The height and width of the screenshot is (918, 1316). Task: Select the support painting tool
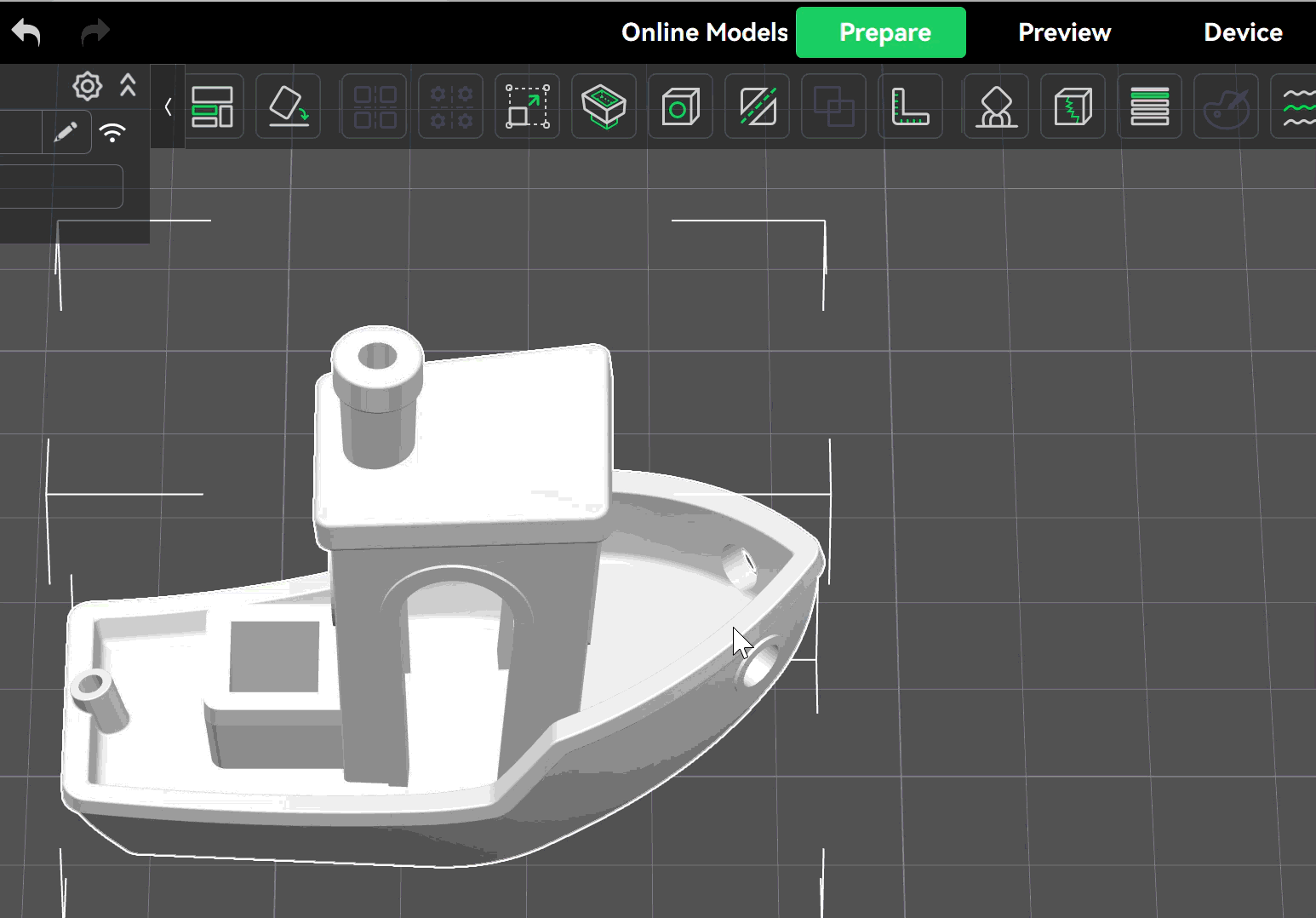click(996, 107)
